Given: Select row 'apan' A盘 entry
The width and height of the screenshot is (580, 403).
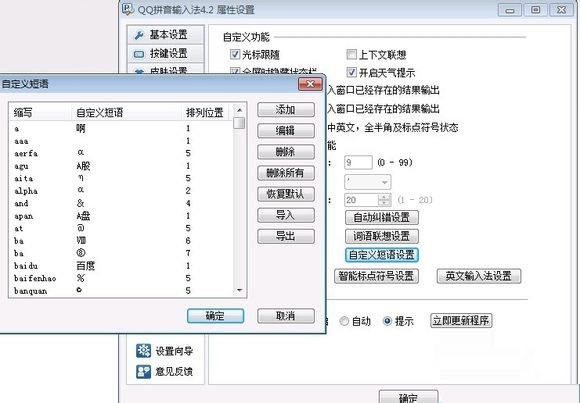Looking at the screenshot, I should (121, 216).
